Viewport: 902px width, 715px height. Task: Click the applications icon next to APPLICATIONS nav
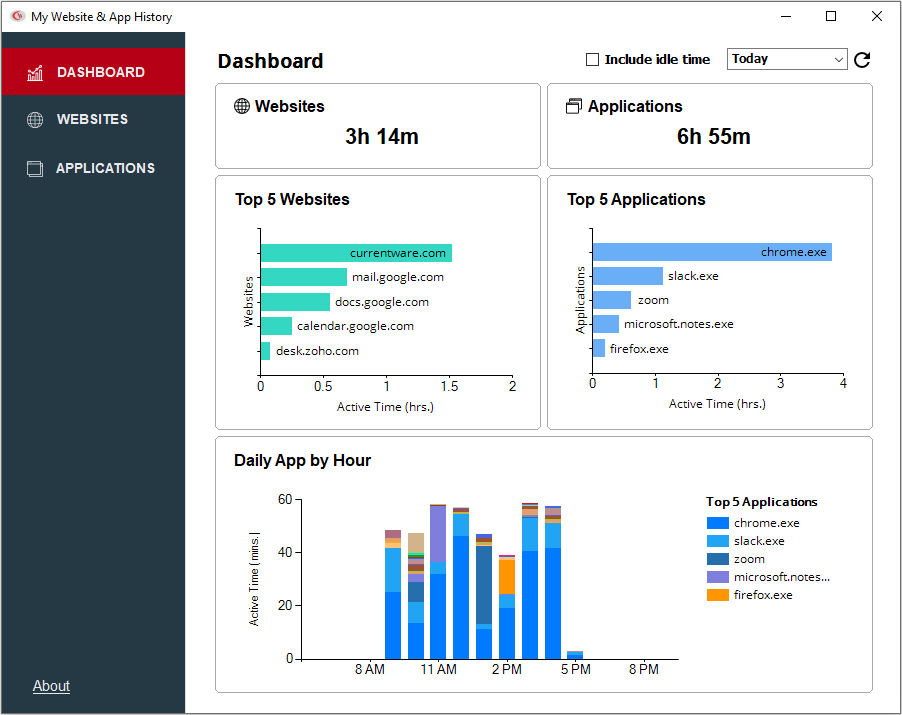[x=36, y=168]
